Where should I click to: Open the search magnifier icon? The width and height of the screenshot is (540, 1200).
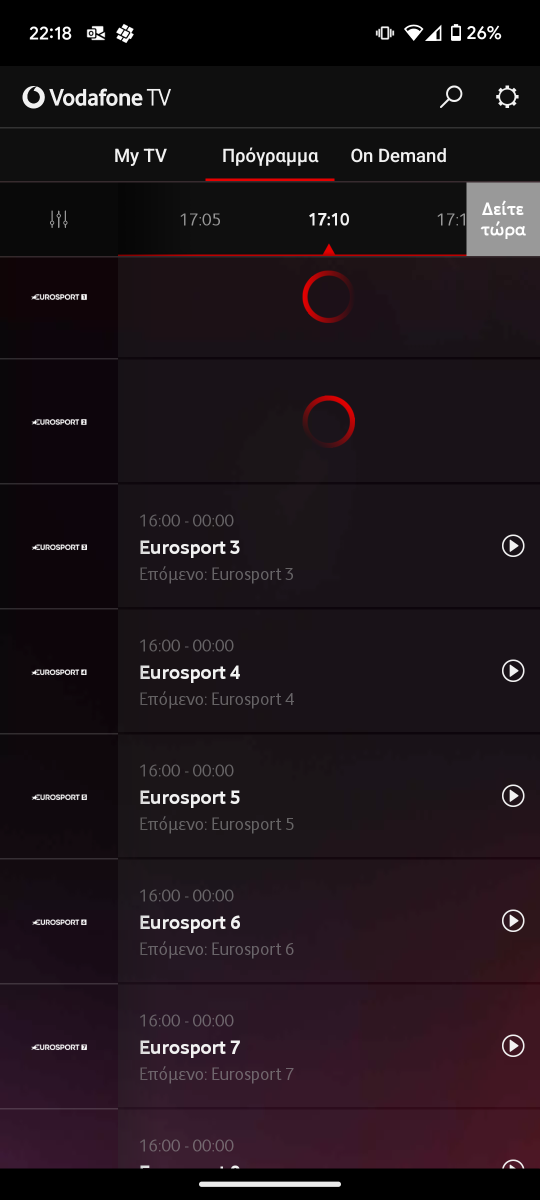pyautogui.click(x=451, y=97)
